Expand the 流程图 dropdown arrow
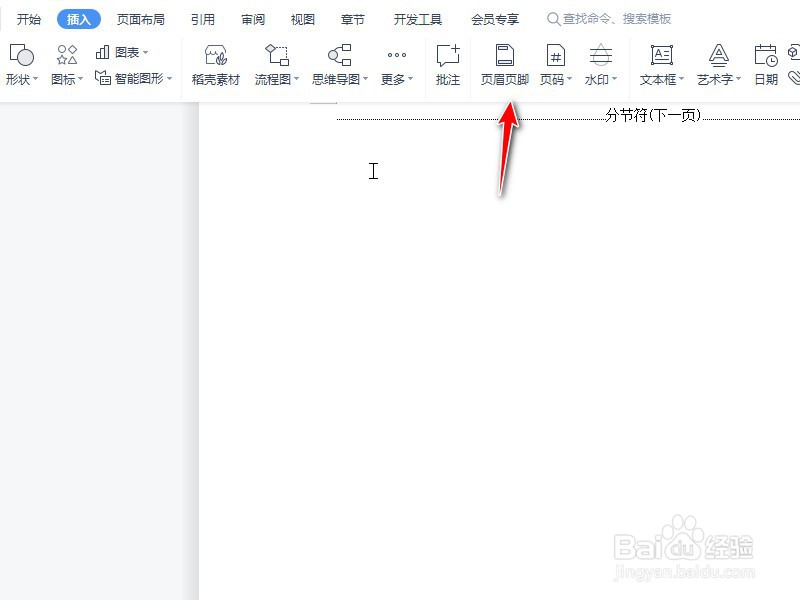This screenshot has width=800, height=600. pyautogui.click(x=296, y=79)
